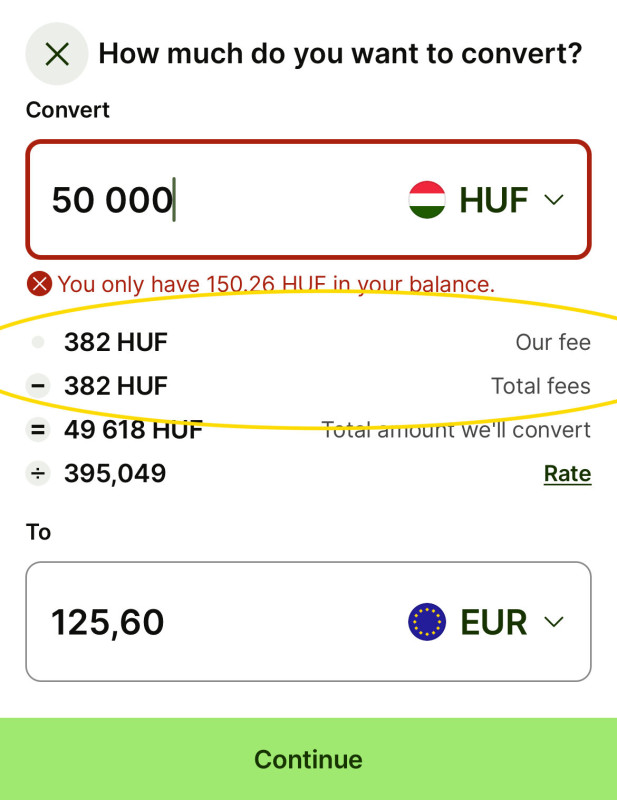Click the Total fees label

pyautogui.click(x=540, y=386)
